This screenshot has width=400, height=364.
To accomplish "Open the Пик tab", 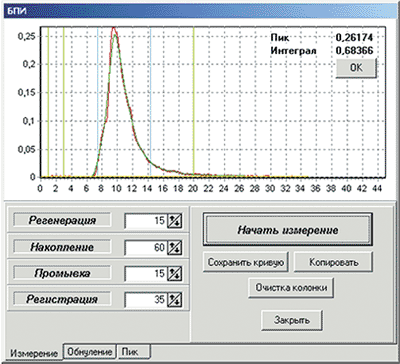I will (134, 352).
